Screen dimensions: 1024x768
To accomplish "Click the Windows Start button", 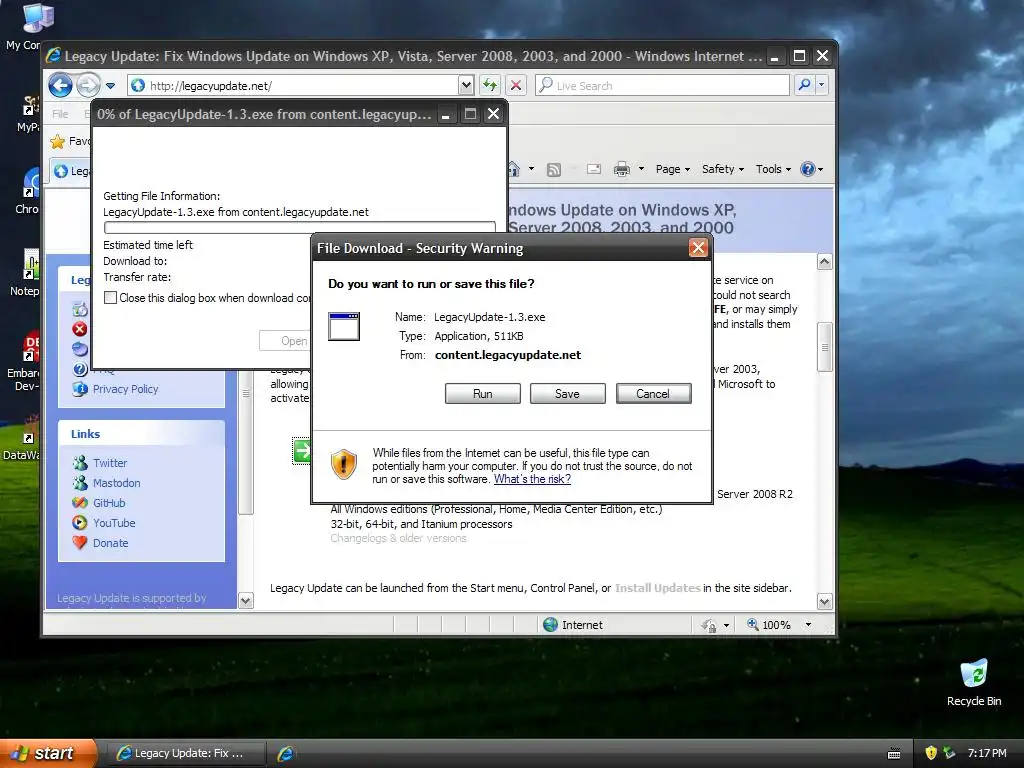I will [48, 753].
